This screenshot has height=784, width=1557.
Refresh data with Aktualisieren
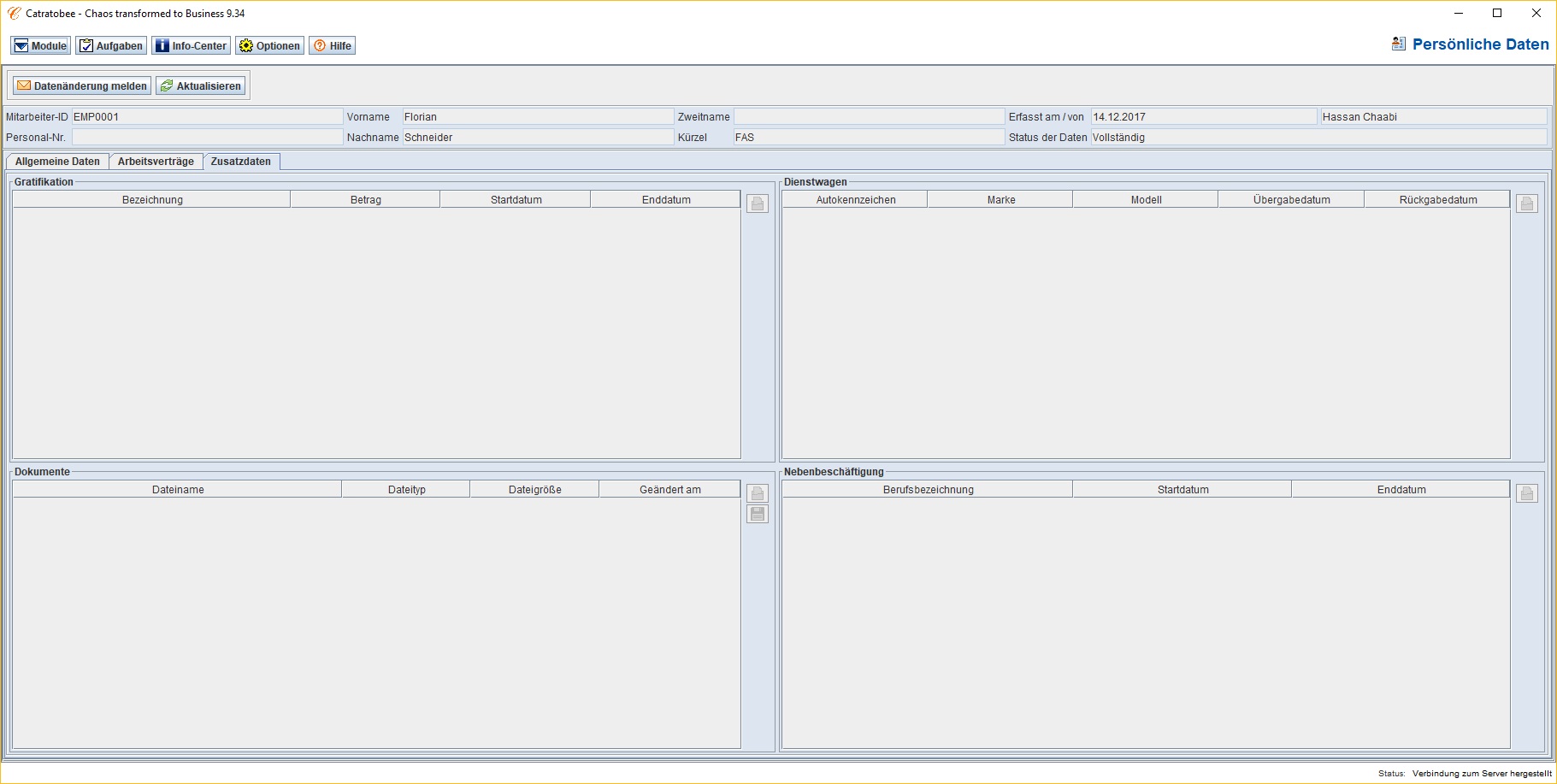(201, 86)
